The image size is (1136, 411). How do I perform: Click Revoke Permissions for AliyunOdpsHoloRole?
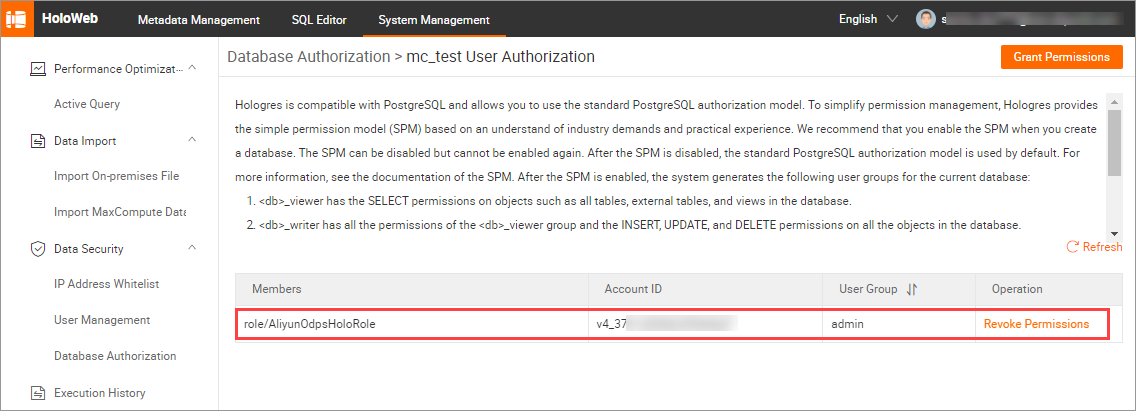coord(1036,324)
